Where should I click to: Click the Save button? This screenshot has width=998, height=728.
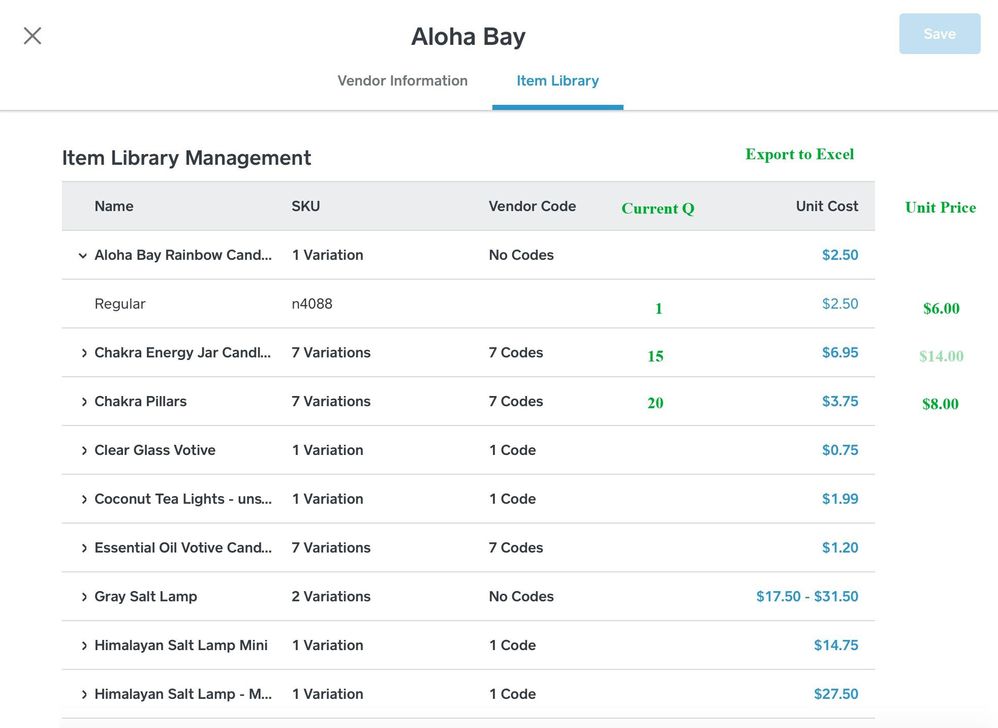pos(939,34)
